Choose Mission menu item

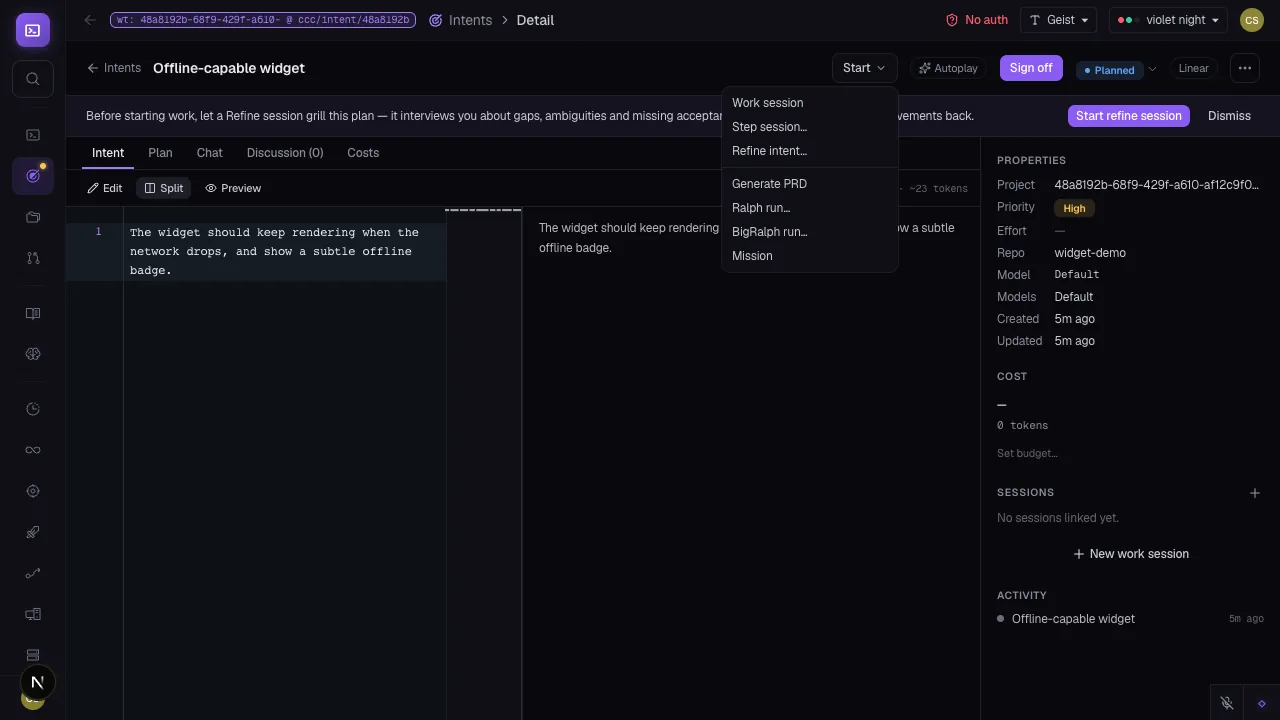809,256
